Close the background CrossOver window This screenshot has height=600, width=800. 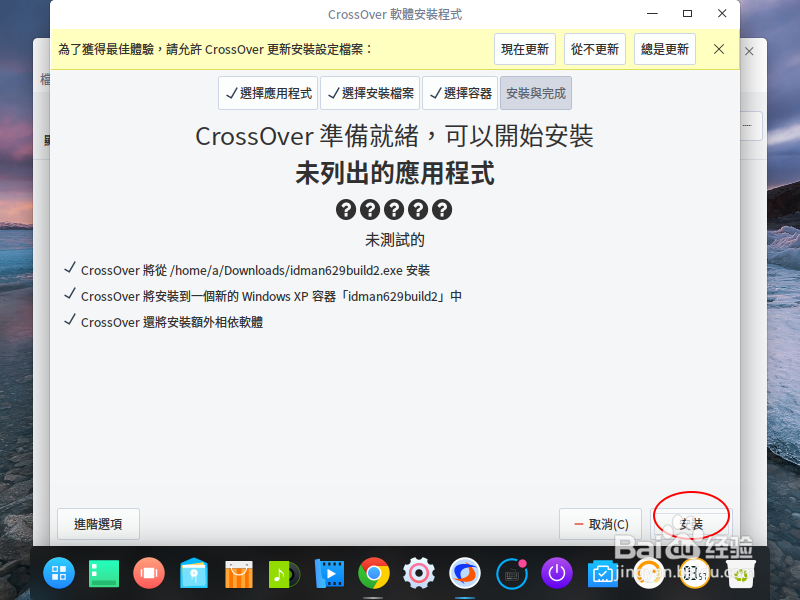(749, 51)
